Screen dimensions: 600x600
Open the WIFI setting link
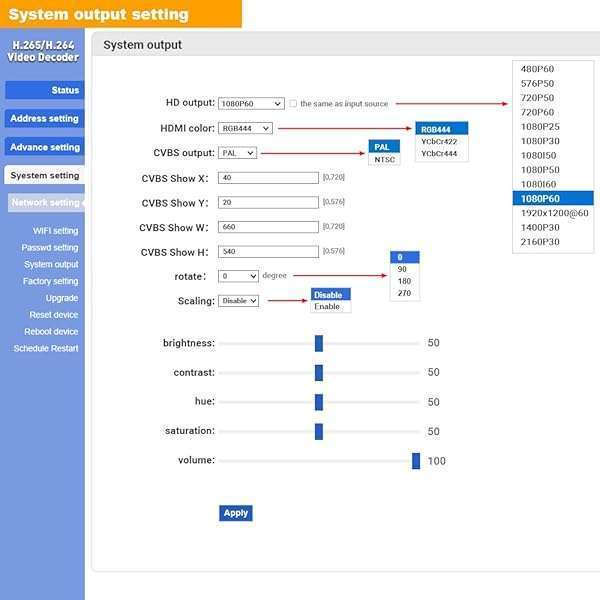click(x=55, y=231)
